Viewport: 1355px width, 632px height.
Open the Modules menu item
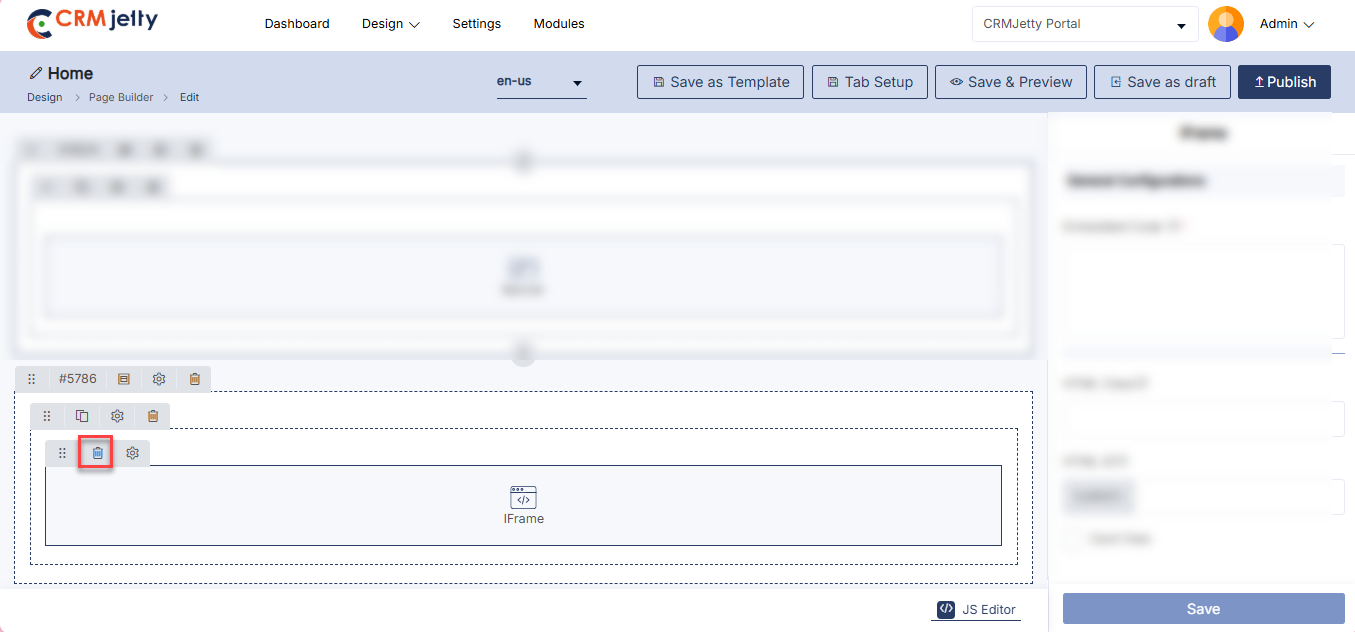coord(559,24)
